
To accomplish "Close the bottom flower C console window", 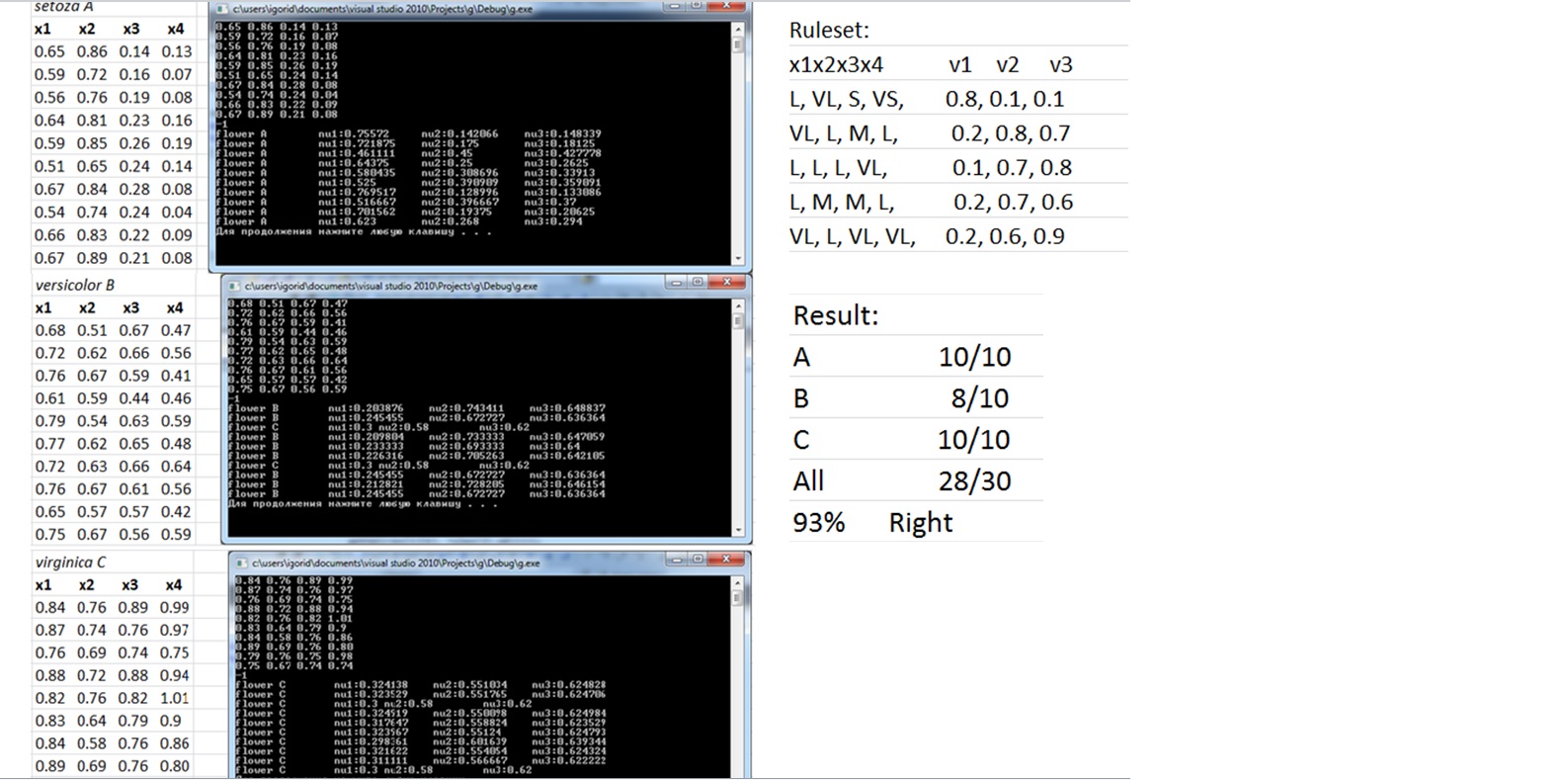I will click(x=727, y=561).
